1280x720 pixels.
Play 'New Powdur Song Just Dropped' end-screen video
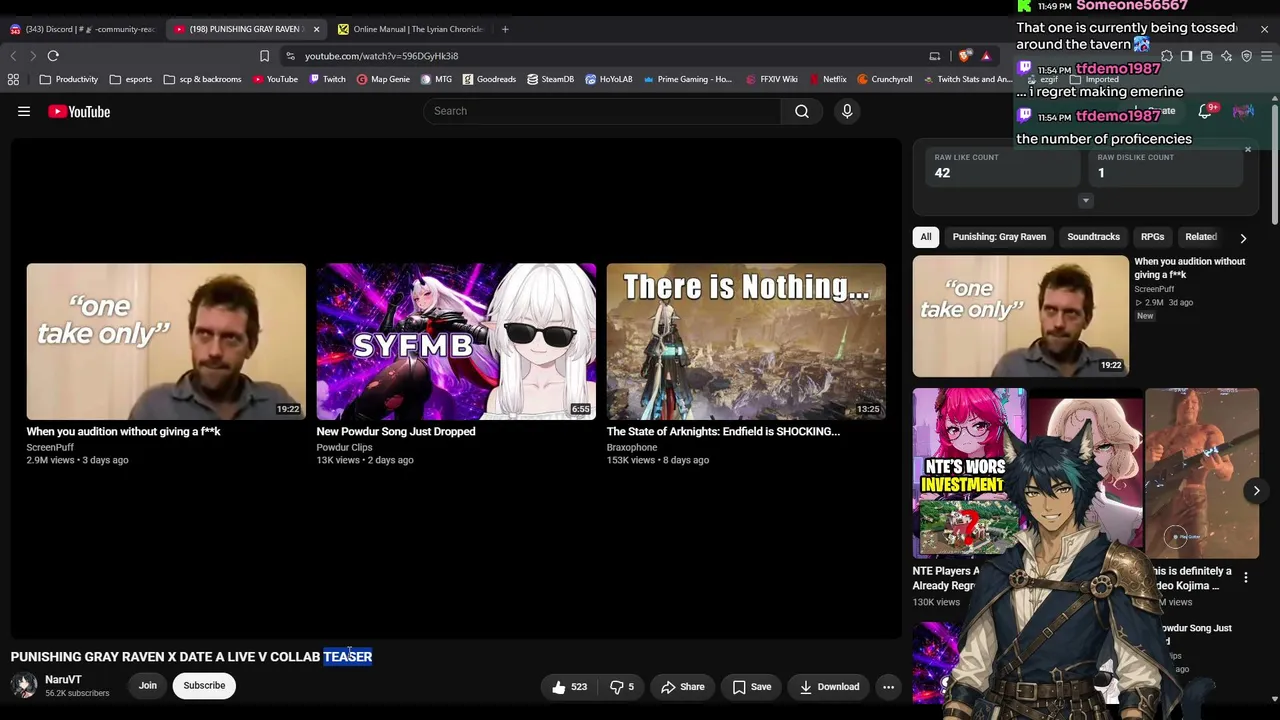(x=456, y=341)
